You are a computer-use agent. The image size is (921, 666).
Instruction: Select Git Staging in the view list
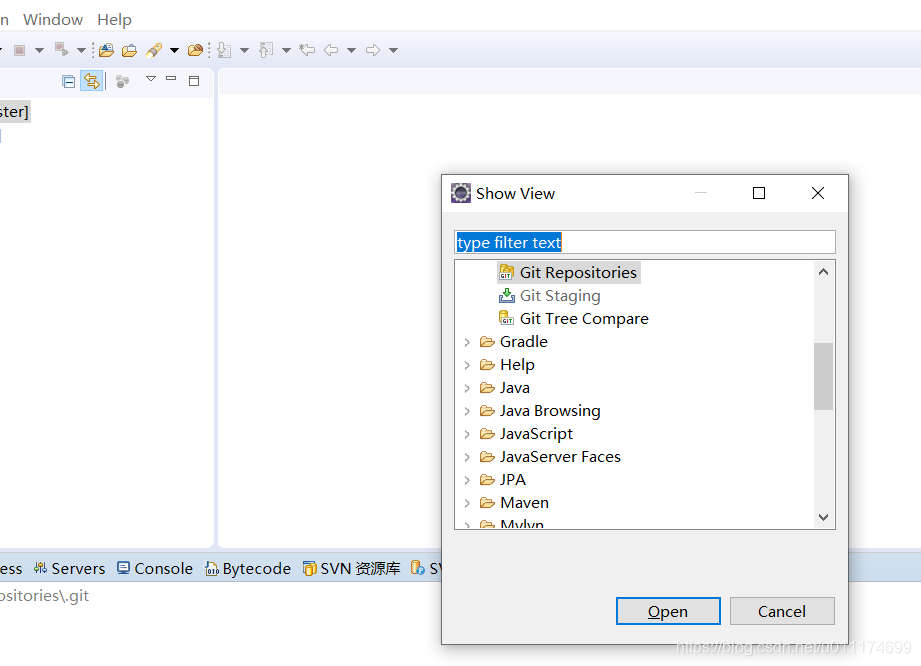[x=560, y=295]
